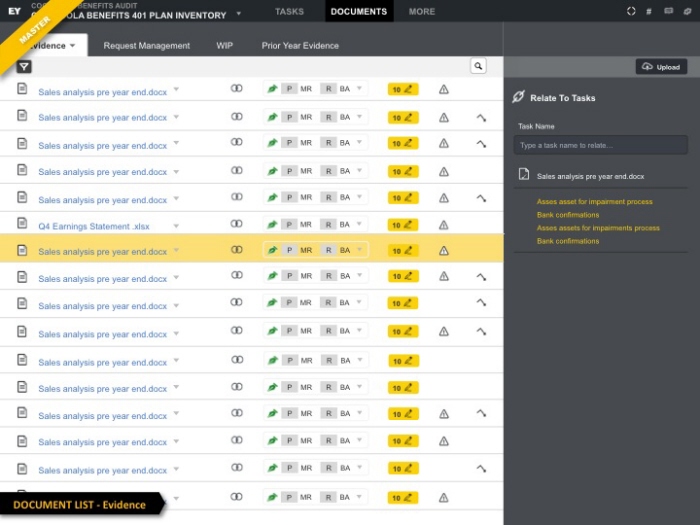Open sign-off dropdown arrow on highlighted row
Image resolution: width=700 pixels, height=525 pixels.
(360, 250)
